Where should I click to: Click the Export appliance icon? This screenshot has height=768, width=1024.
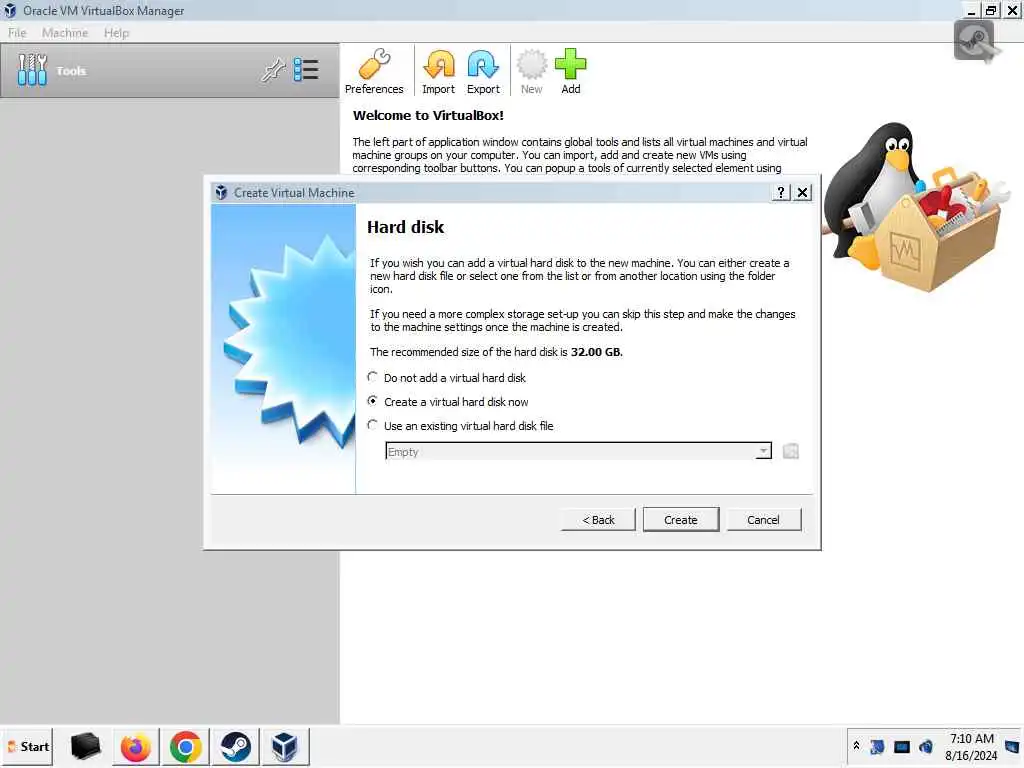pos(483,72)
